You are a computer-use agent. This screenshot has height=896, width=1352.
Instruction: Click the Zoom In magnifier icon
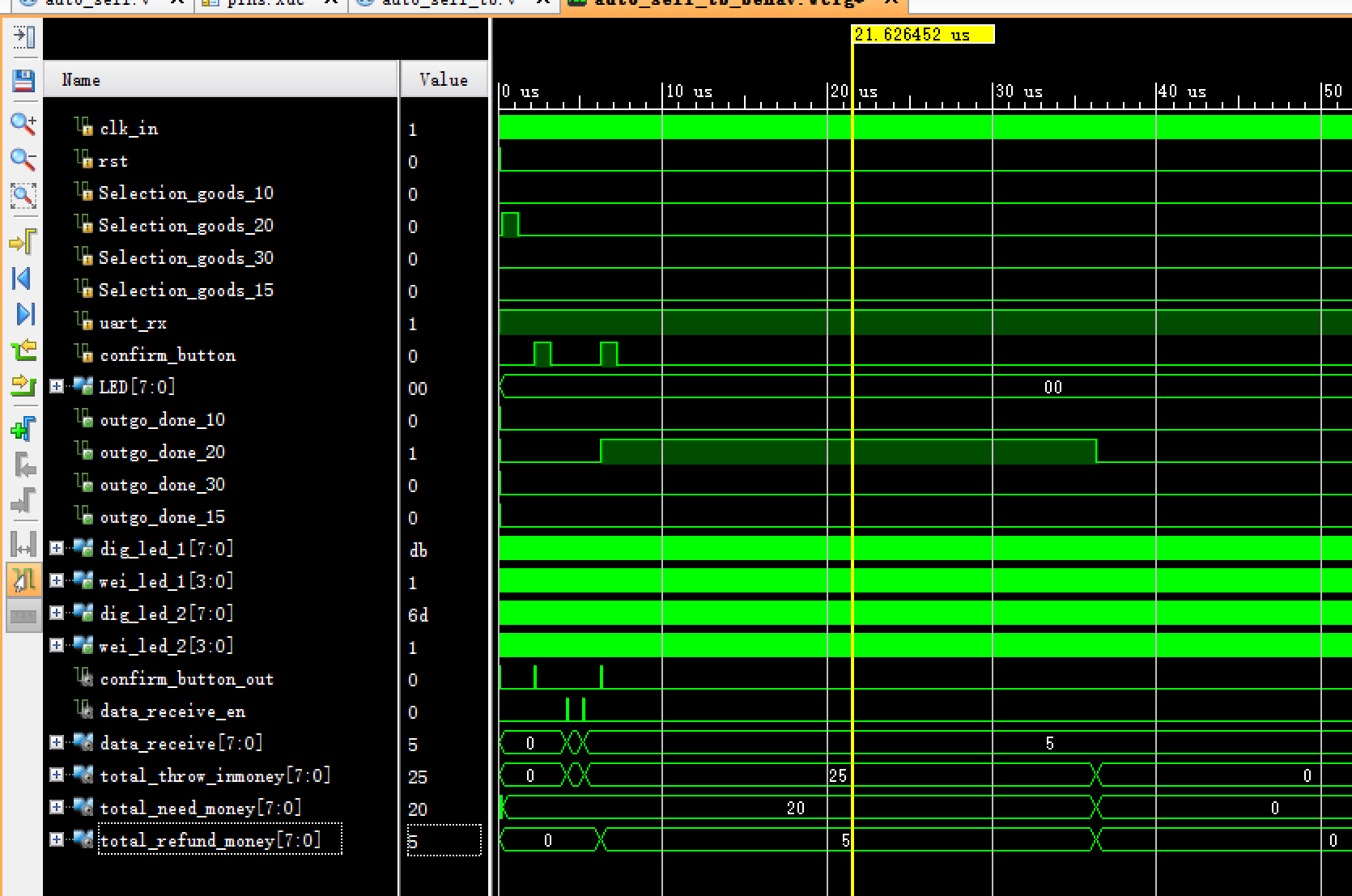click(23, 123)
